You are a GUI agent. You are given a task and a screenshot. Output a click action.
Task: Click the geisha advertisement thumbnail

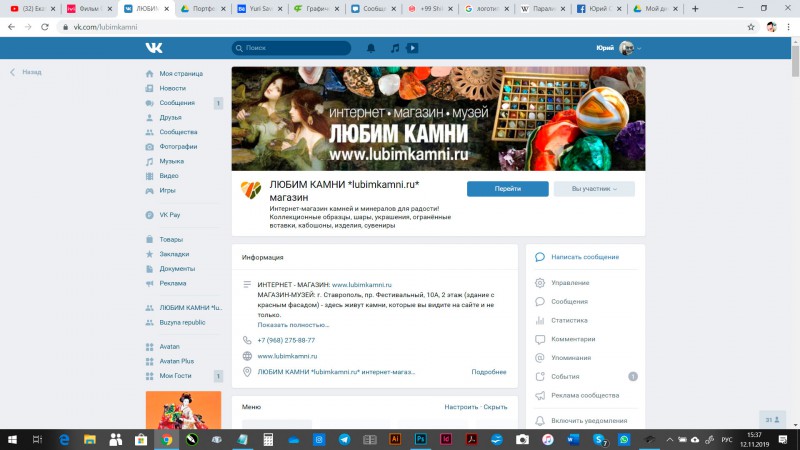(x=183, y=410)
